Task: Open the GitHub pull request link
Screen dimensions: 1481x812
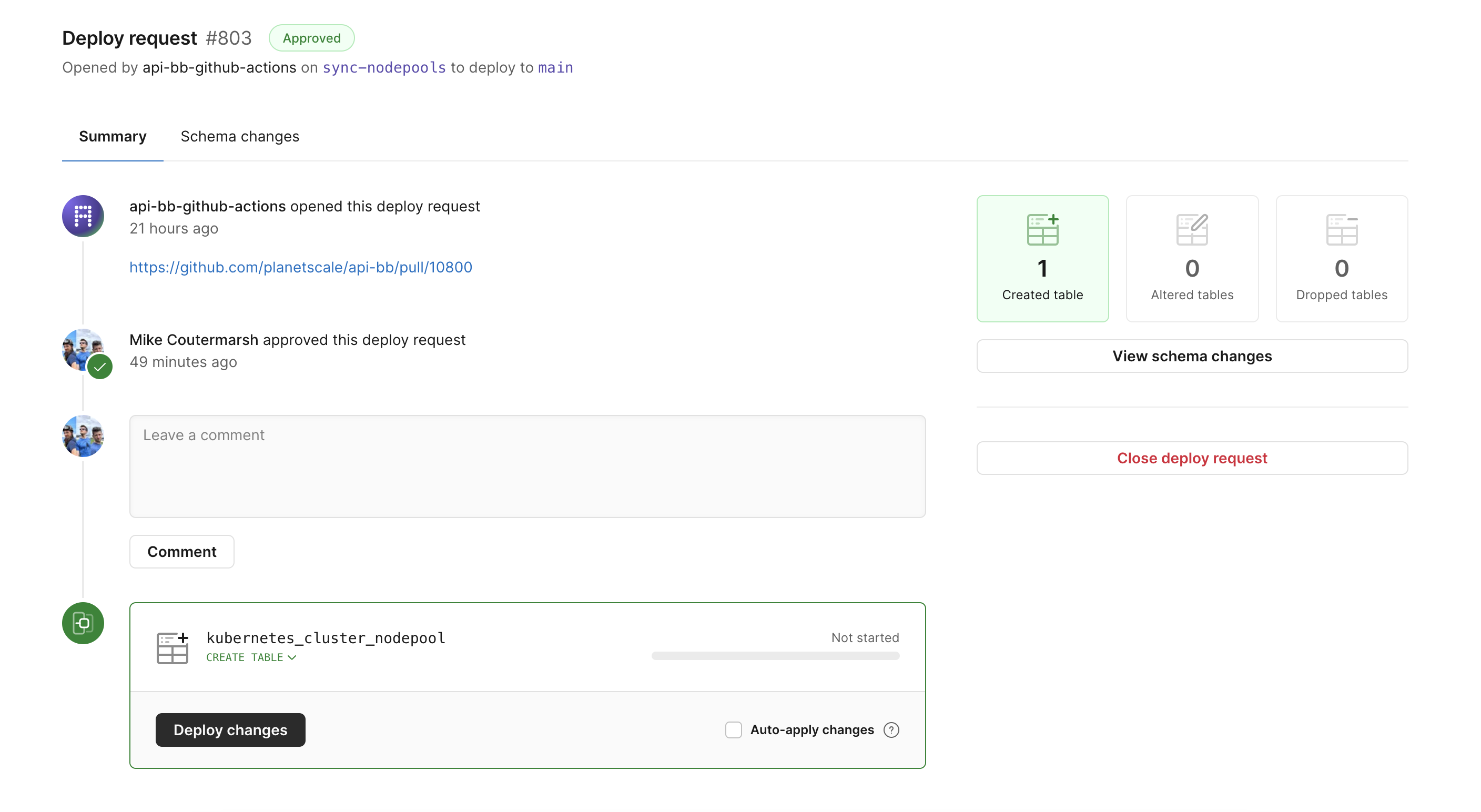Action: tap(300, 266)
